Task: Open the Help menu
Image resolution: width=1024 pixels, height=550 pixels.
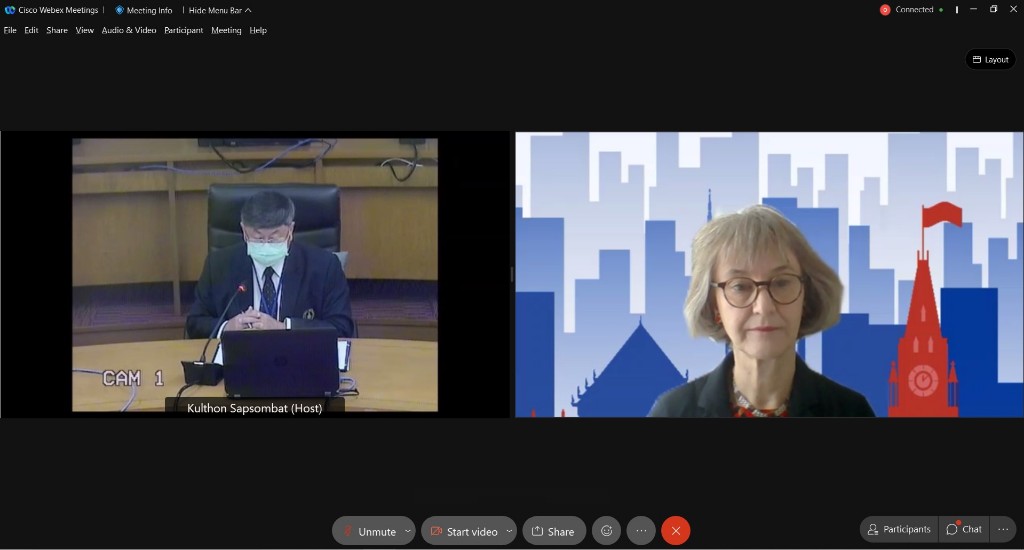Action: (258, 30)
